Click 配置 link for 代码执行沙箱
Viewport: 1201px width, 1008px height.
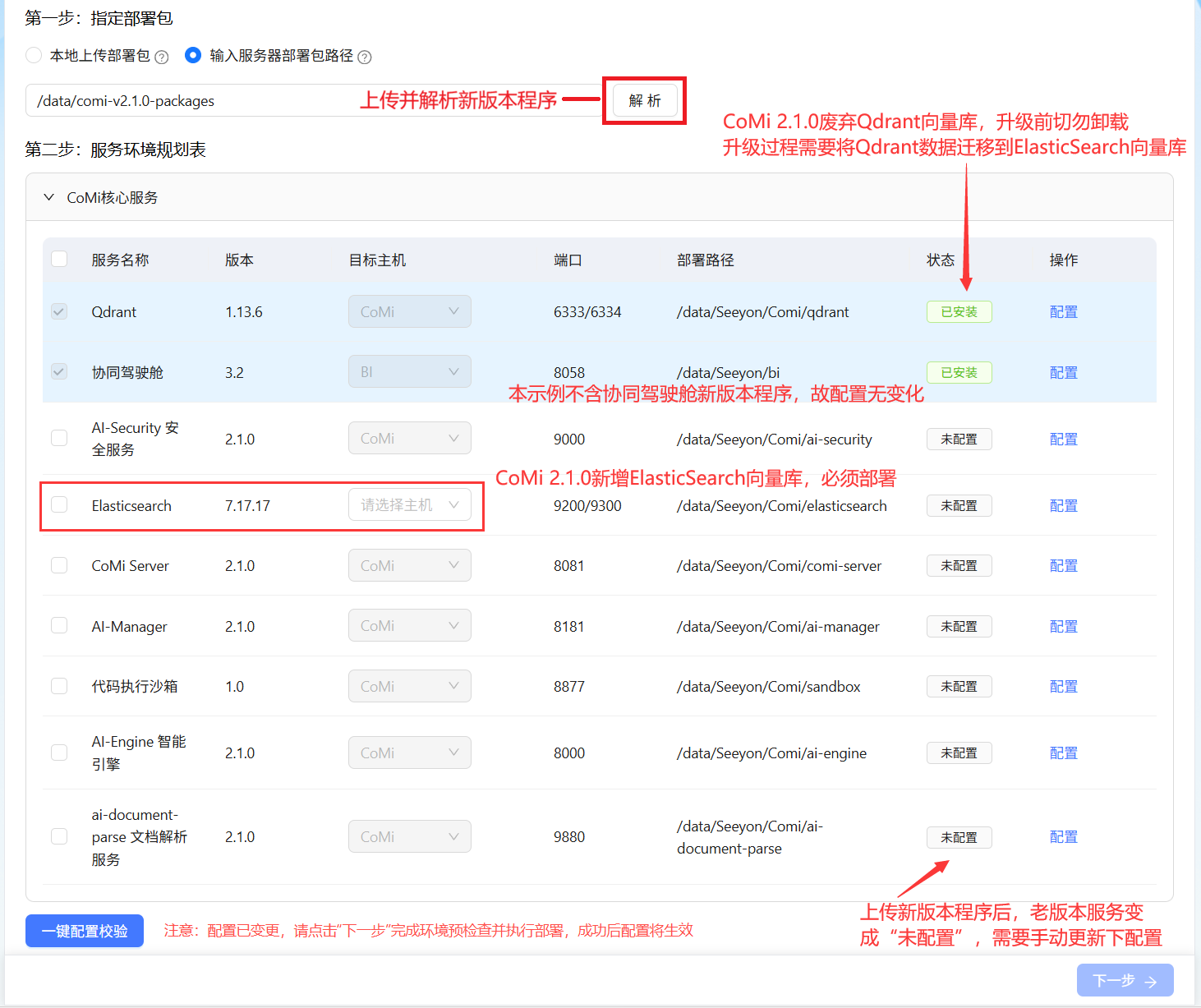(1063, 687)
